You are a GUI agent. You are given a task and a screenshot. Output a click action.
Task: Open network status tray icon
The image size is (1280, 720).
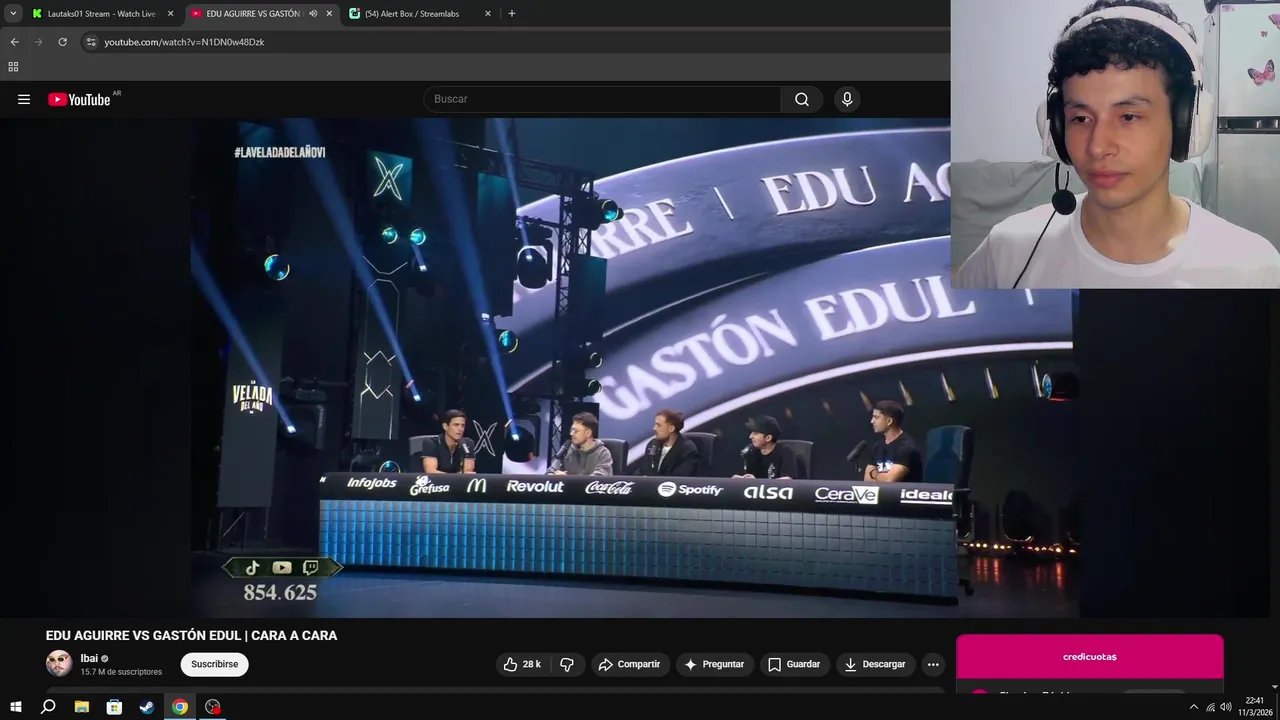tap(1210, 707)
